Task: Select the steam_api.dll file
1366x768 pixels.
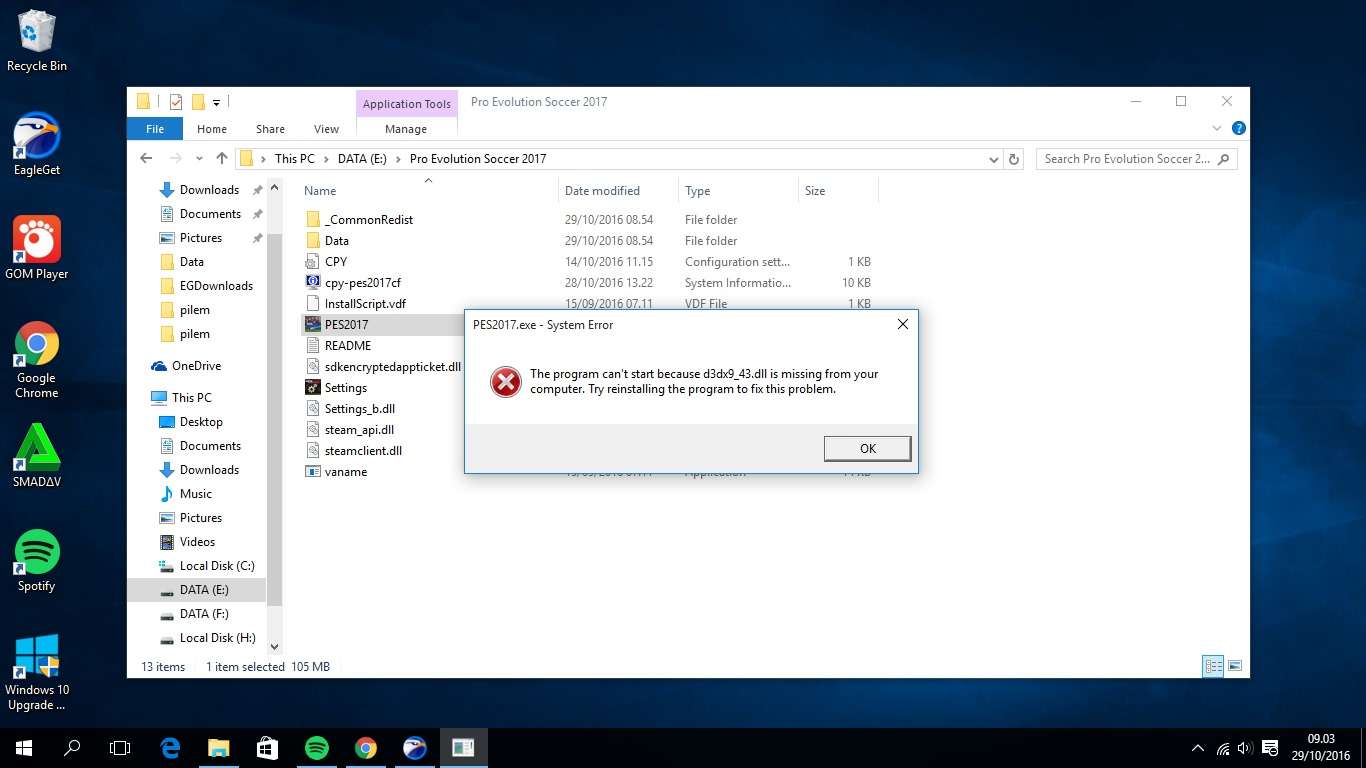Action: (359, 430)
